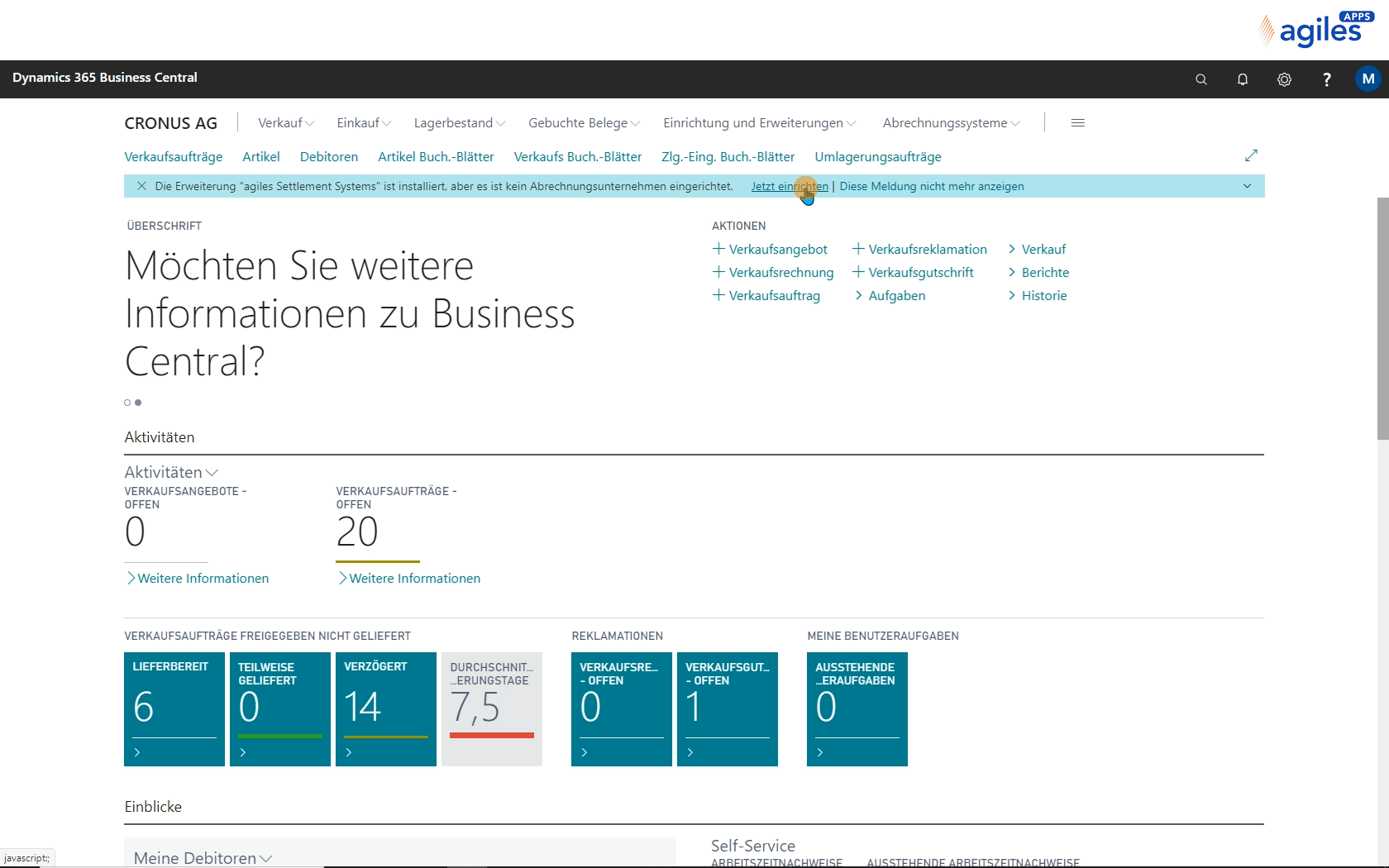
Task: Open the Berichte action group
Action: click(1038, 272)
